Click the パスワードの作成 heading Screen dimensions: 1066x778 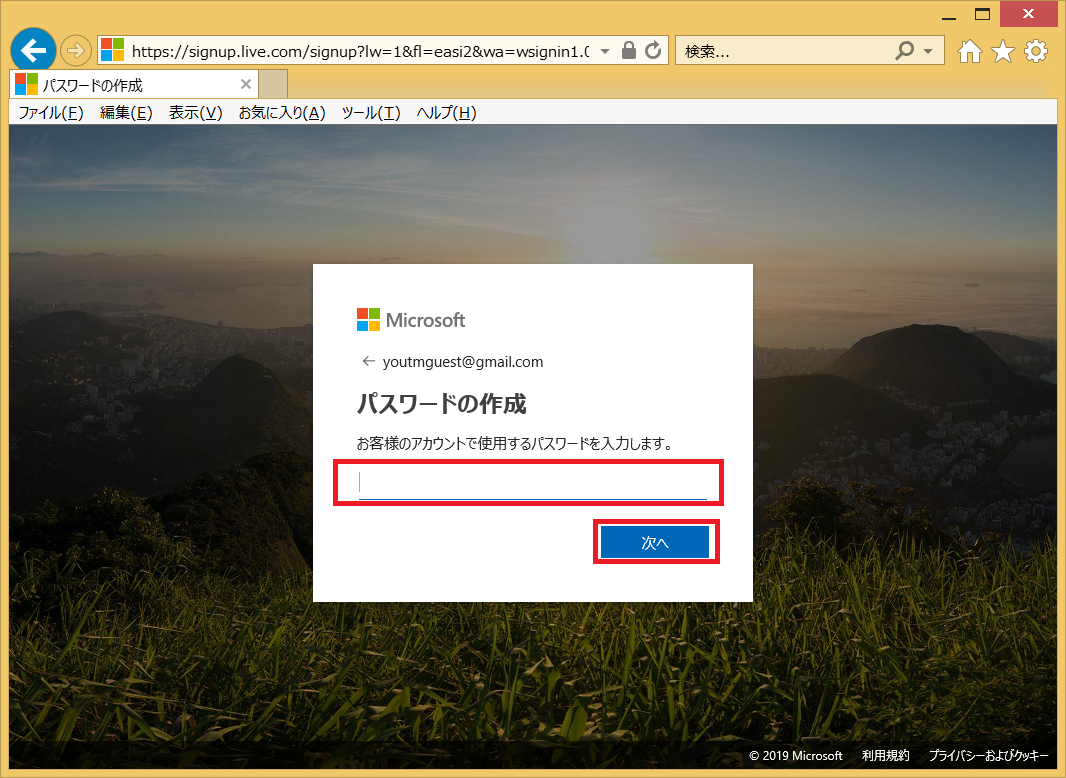click(x=441, y=404)
